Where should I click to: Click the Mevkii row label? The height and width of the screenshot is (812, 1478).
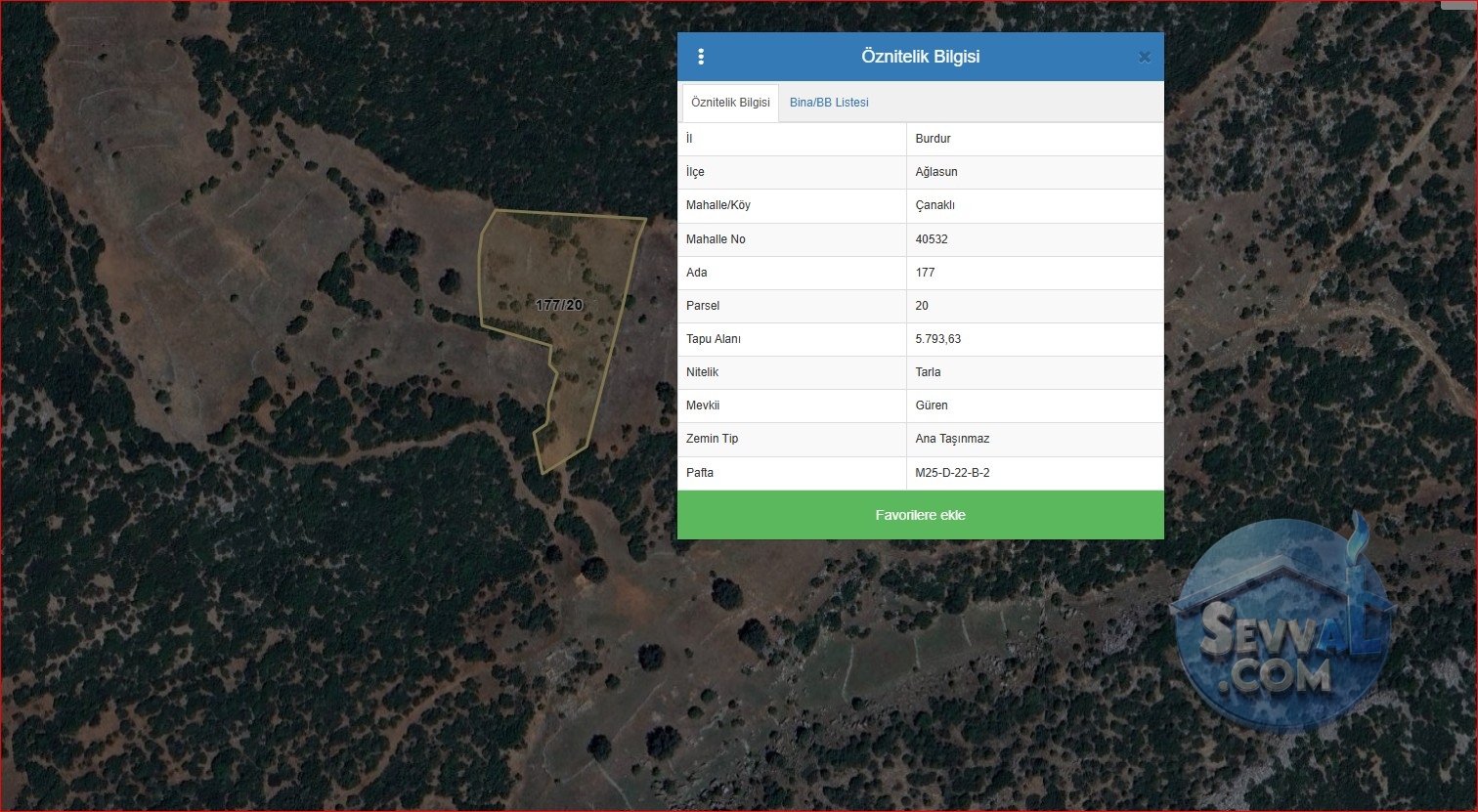703,406
